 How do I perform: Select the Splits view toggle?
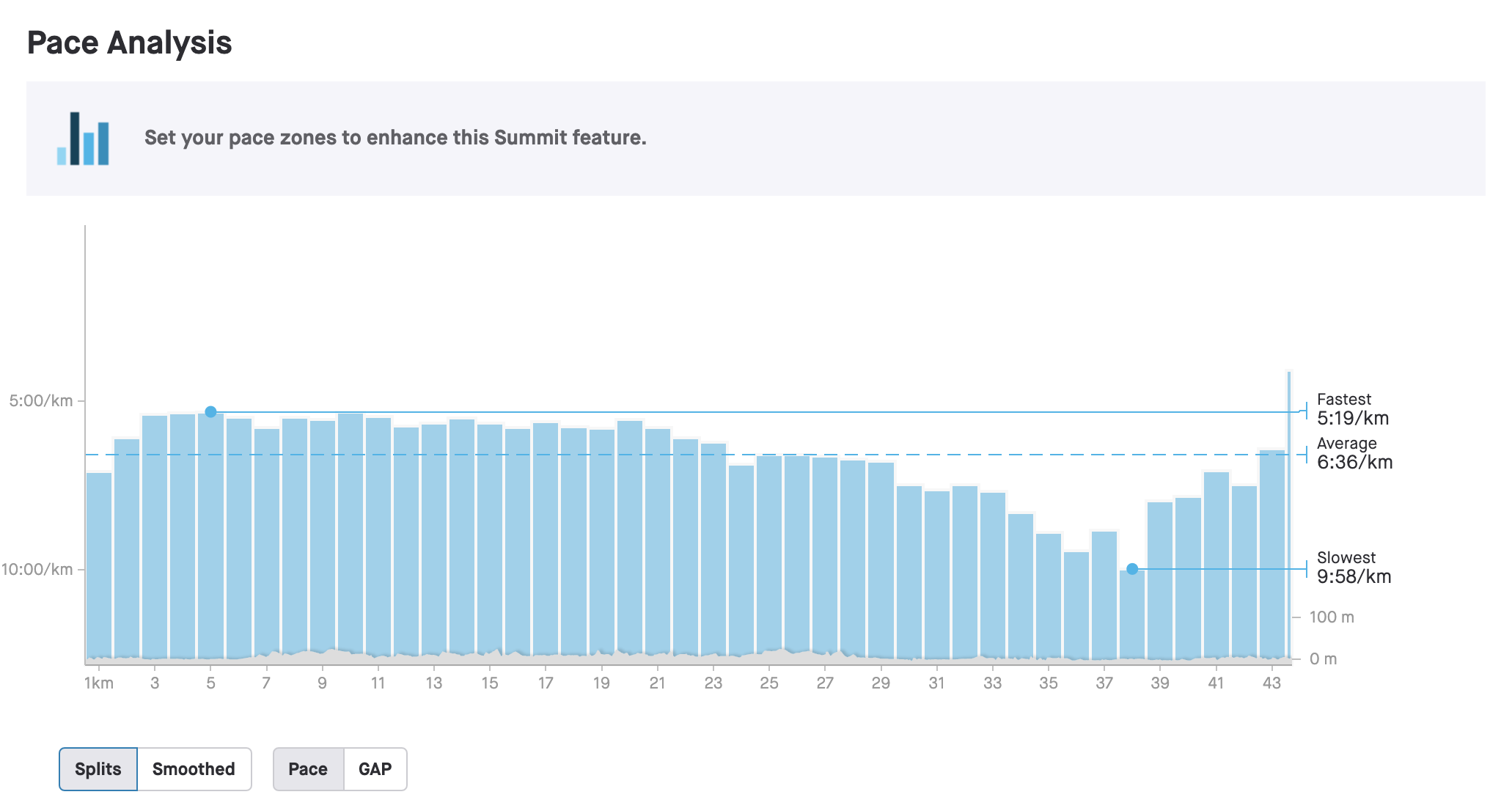(98, 769)
